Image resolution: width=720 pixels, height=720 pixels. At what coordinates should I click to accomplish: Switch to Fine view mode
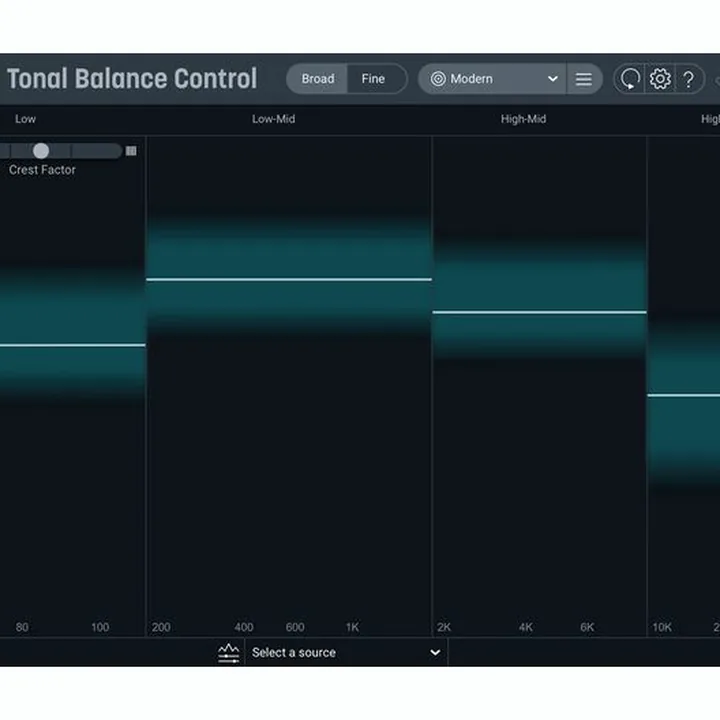click(373, 79)
